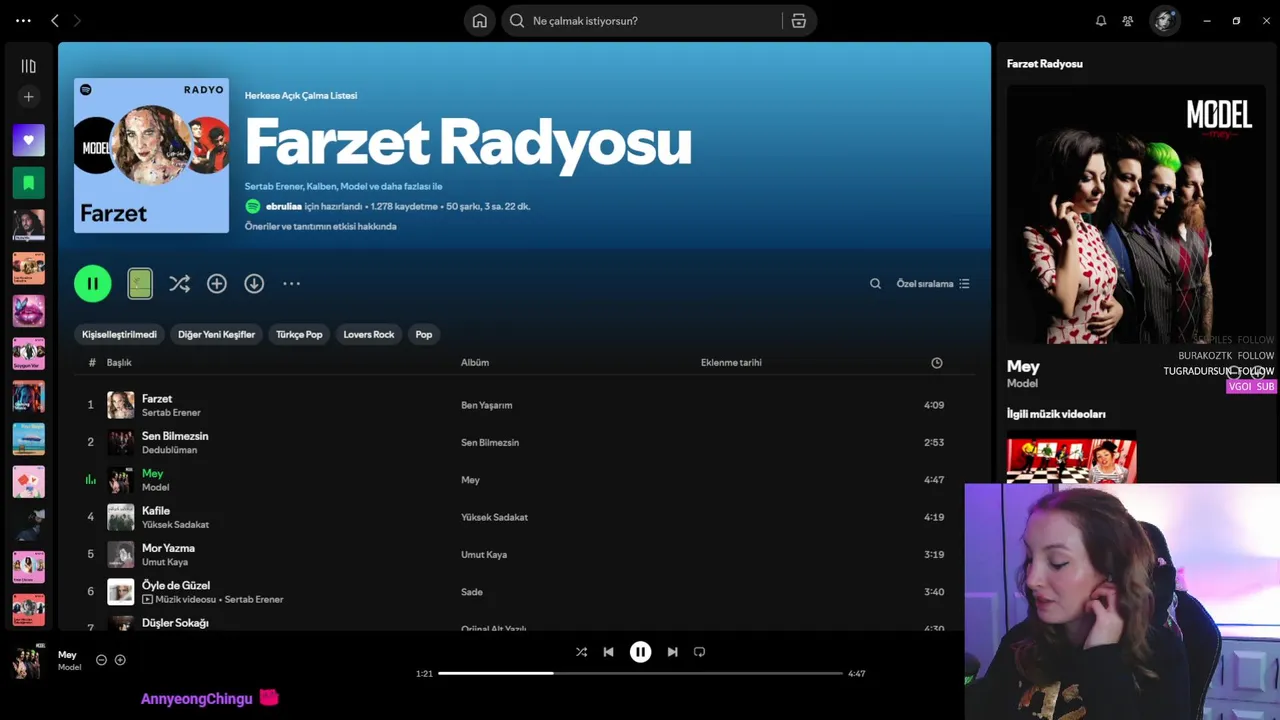Open Model artist link in now-playing panel
This screenshot has width=1280, height=720.
[1022, 384]
